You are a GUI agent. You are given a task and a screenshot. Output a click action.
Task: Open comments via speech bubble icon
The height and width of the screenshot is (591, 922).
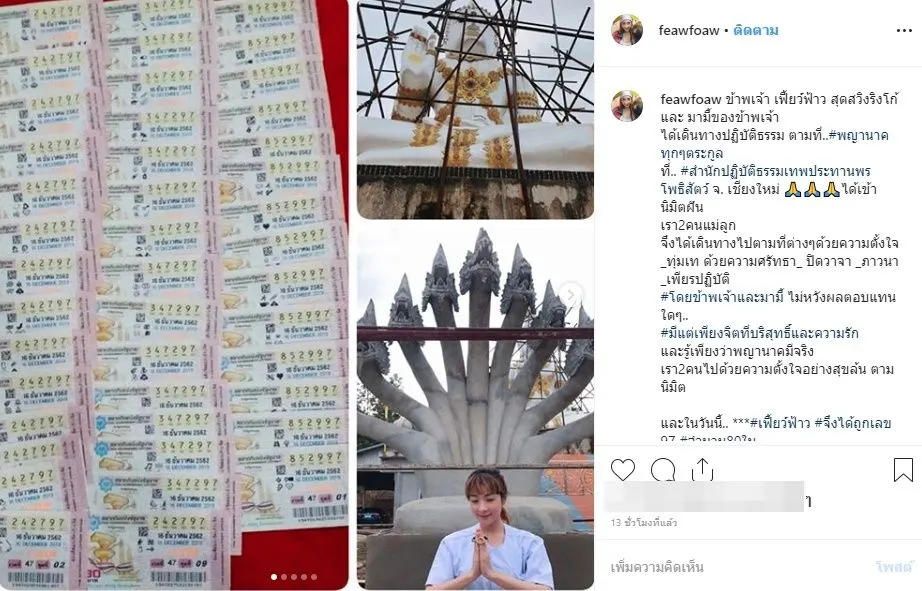(x=663, y=470)
